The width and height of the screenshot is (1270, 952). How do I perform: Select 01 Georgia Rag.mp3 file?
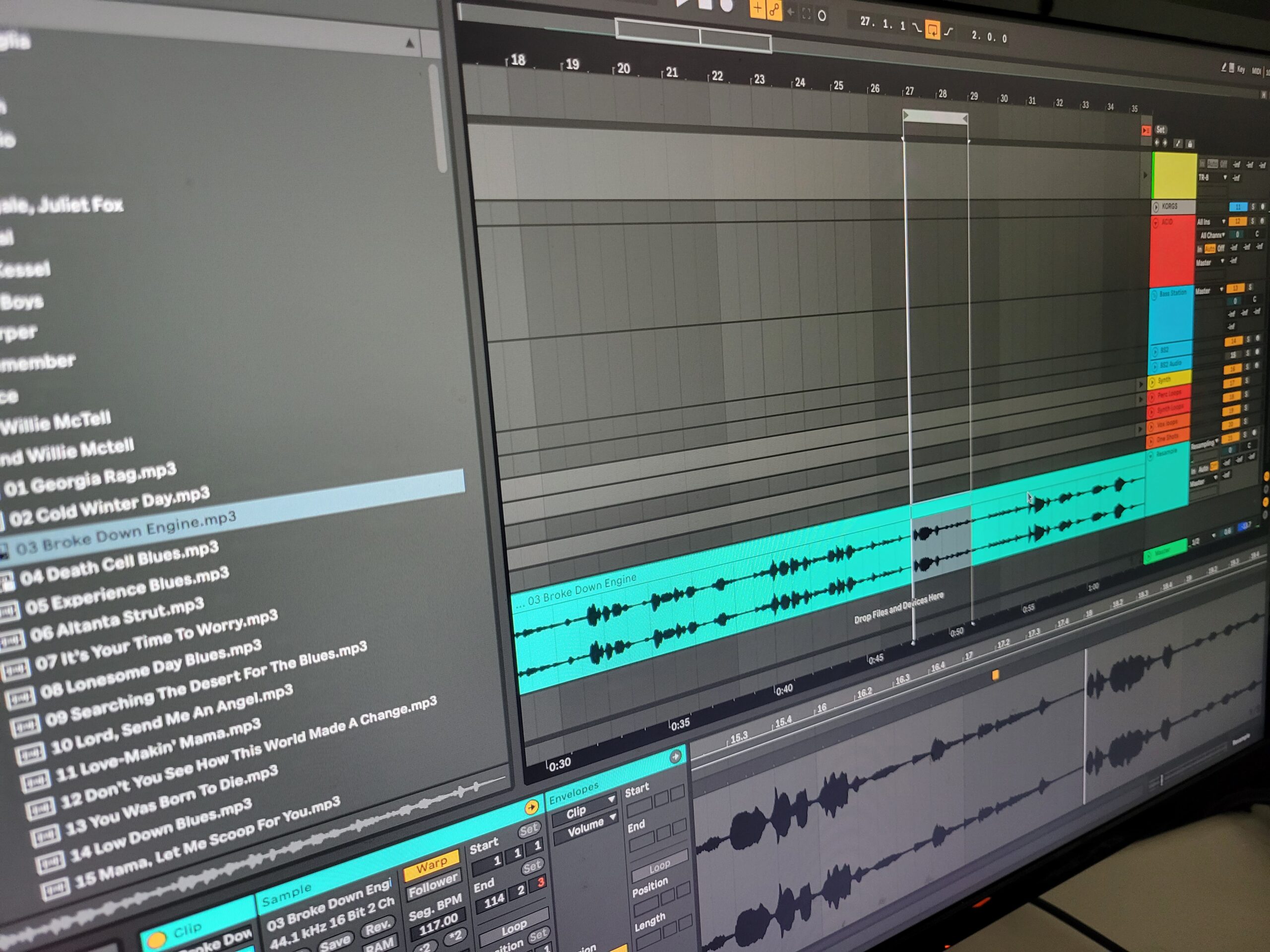(x=90, y=480)
